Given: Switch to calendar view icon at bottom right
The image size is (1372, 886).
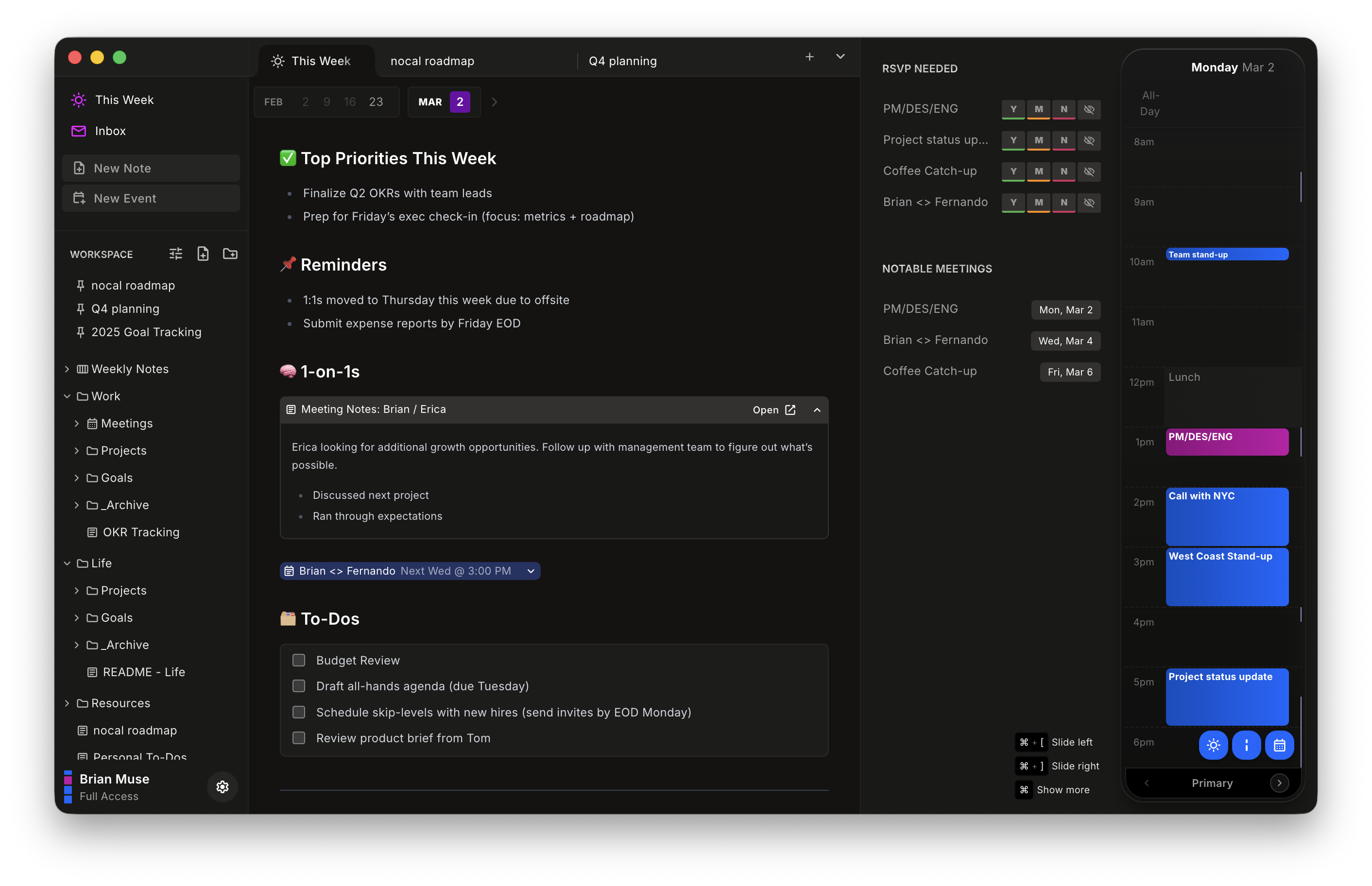Looking at the screenshot, I should click(x=1279, y=745).
